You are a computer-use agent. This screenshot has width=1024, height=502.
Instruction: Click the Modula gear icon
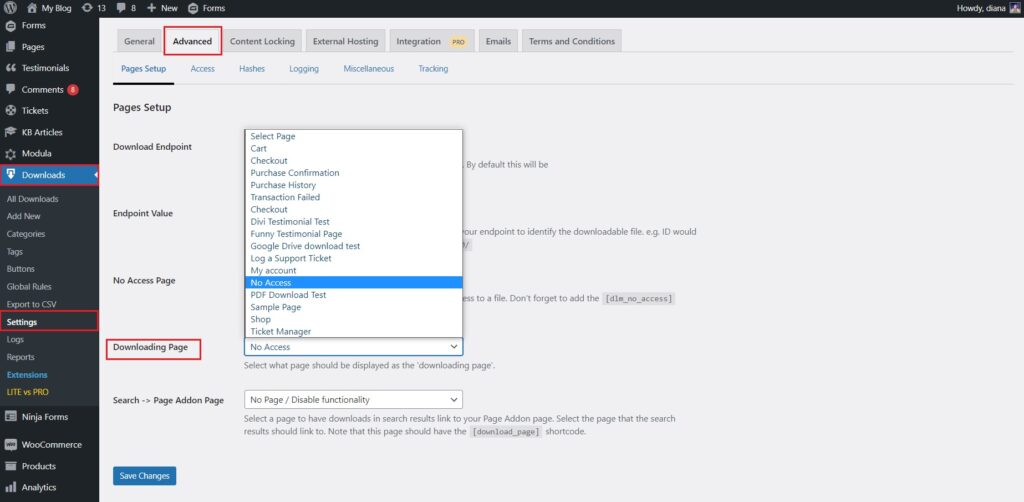point(10,154)
